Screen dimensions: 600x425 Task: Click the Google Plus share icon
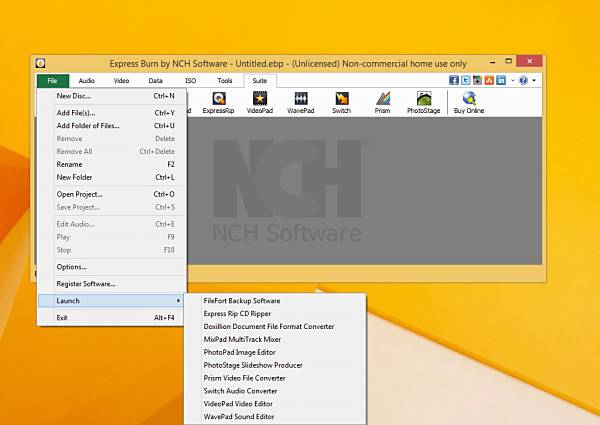(478, 80)
